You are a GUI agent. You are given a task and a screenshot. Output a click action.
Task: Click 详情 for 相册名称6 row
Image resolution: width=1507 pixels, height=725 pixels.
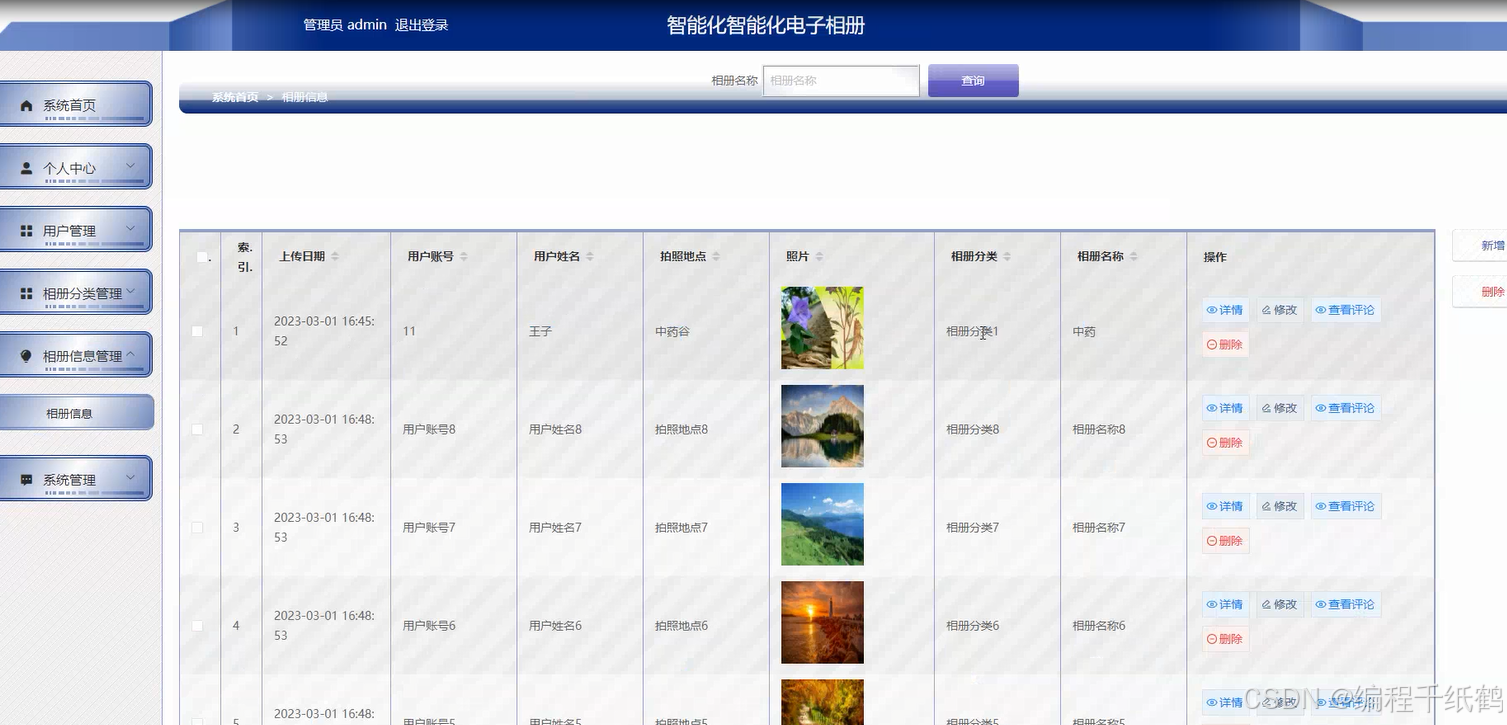tap(1225, 604)
